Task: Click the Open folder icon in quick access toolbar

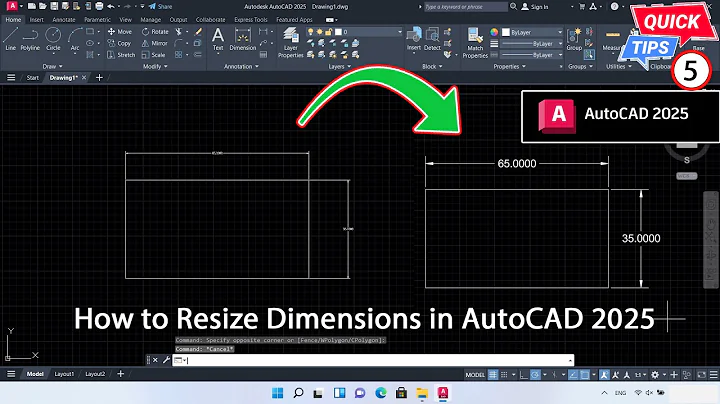Action: coord(43,6)
